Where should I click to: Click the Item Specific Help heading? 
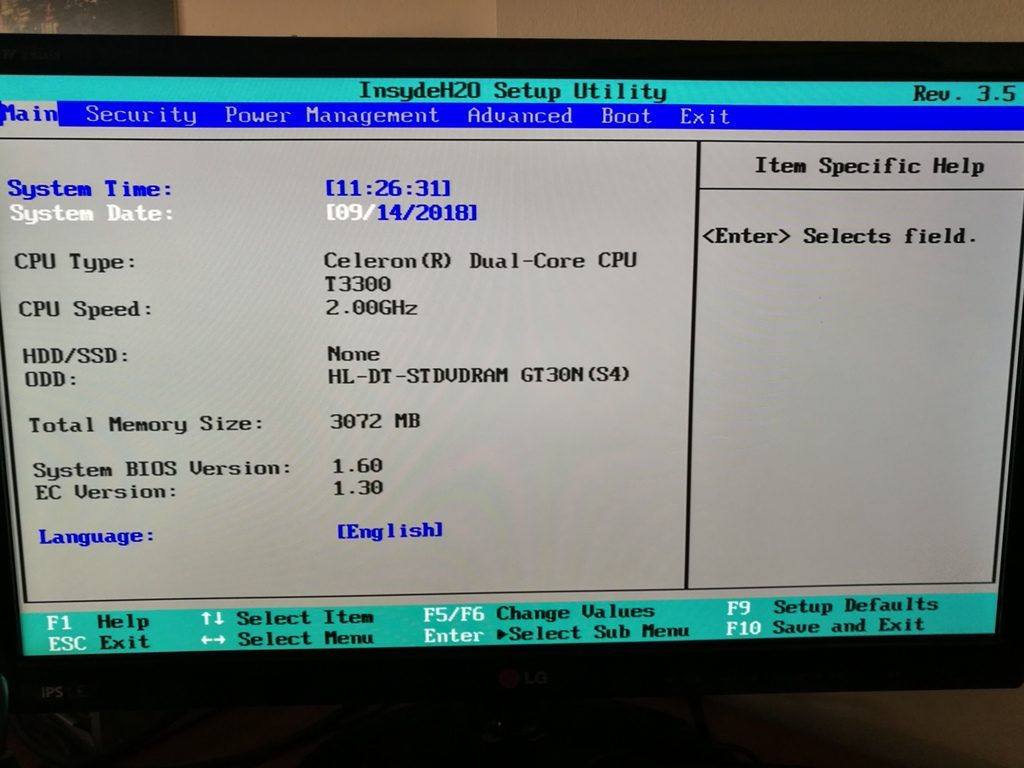(869, 166)
